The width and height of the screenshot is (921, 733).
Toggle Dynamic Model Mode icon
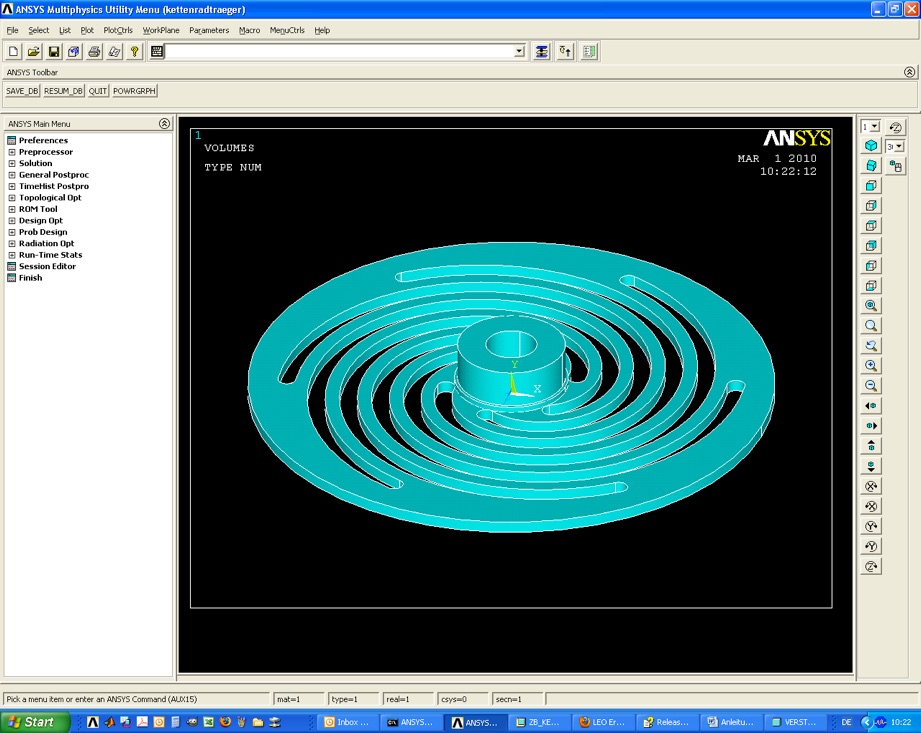point(895,166)
